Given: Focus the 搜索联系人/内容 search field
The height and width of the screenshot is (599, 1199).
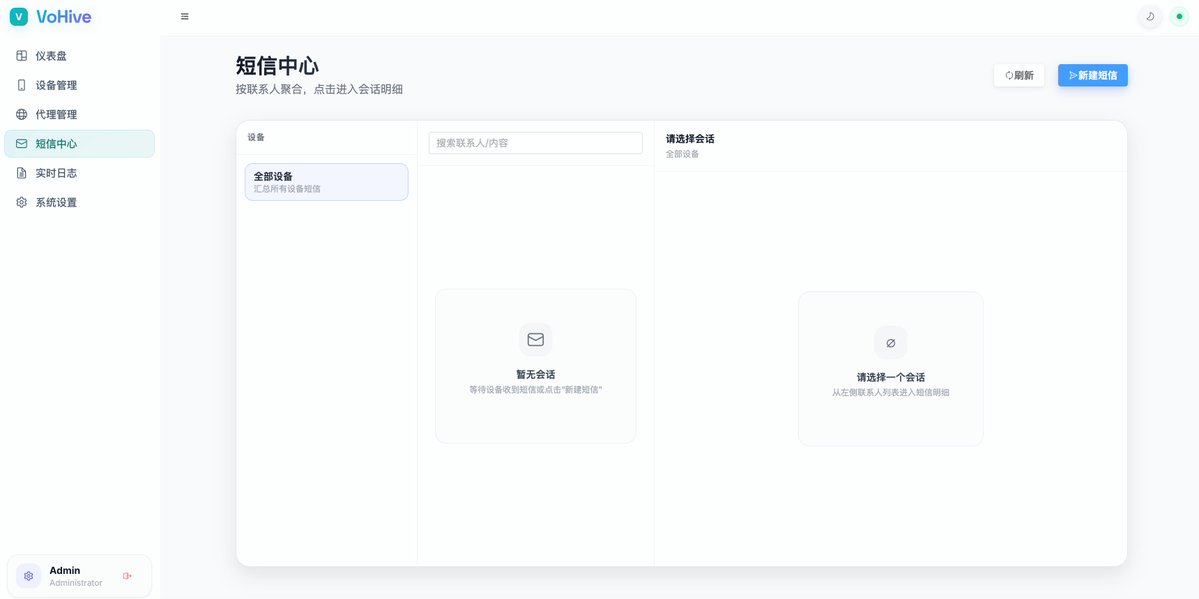Looking at the screenshot, I should (x=535, y=143).
